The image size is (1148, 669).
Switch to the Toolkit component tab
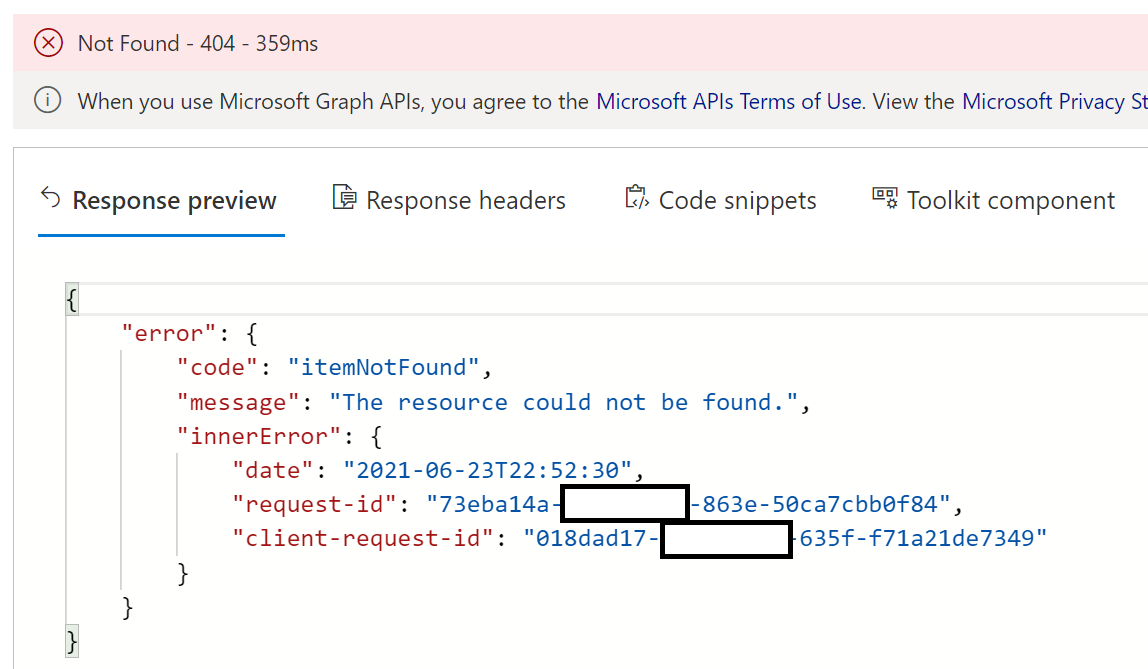[x=1010, y=199]
